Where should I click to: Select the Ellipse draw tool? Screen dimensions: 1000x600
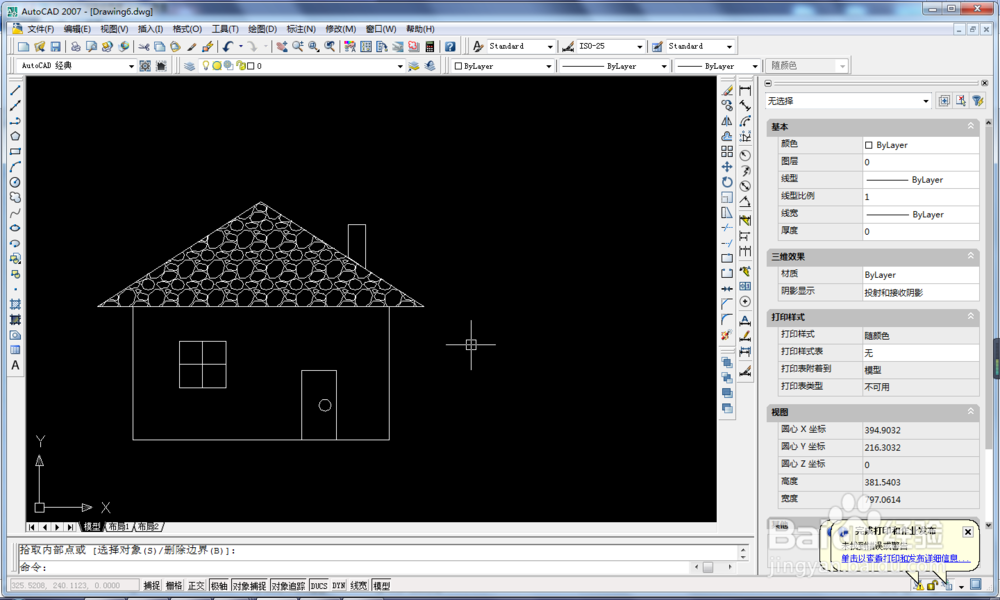click(x=15, y=228)
